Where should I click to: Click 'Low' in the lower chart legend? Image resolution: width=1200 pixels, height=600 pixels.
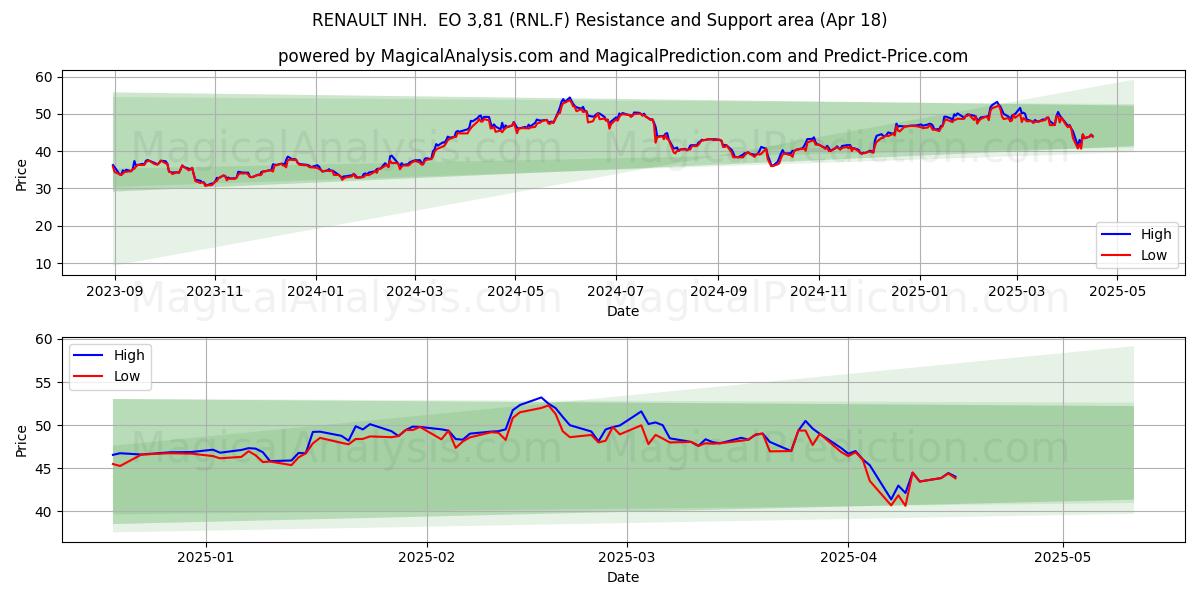click(127, 376)
